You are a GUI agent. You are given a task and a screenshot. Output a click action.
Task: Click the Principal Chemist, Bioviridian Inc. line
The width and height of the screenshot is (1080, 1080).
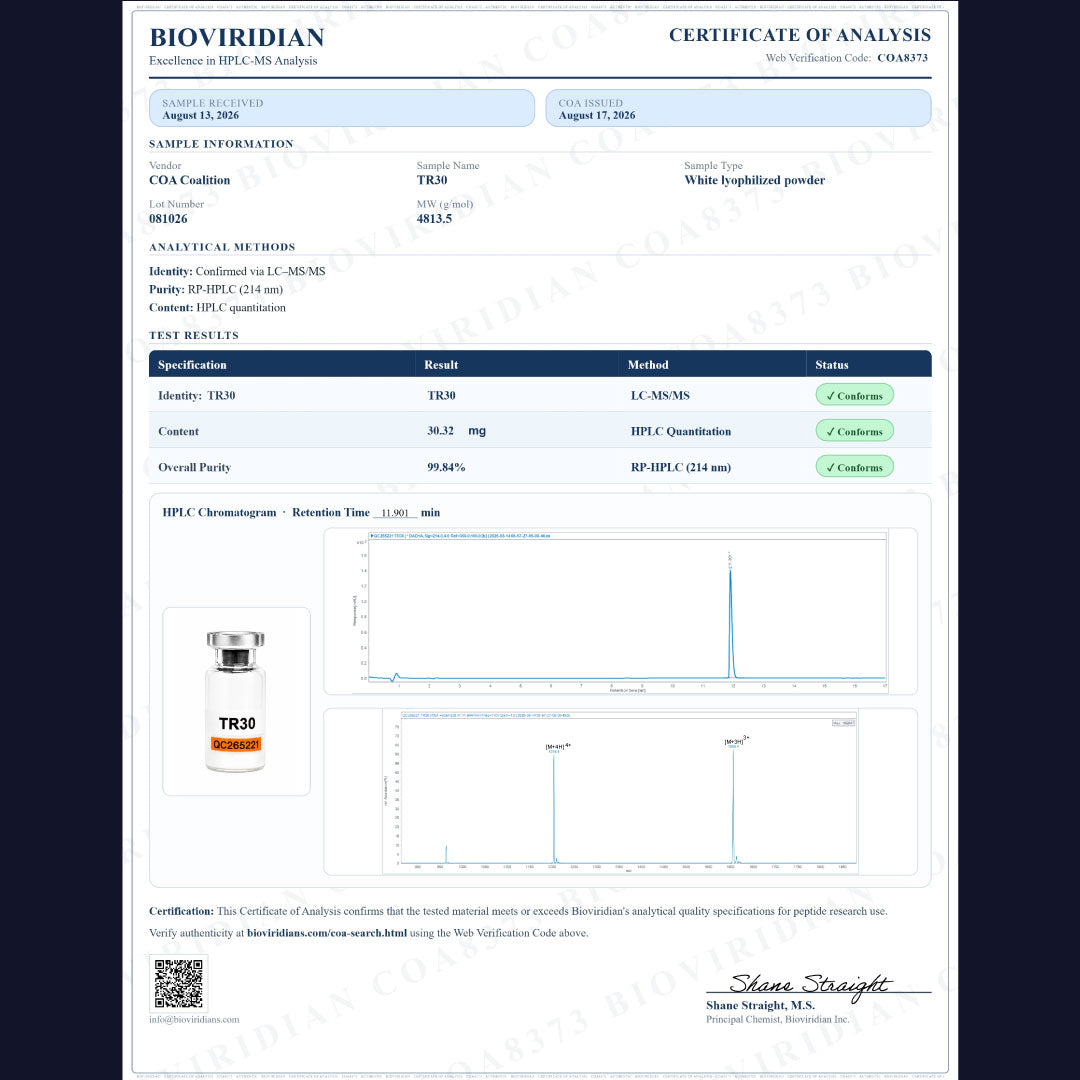click(778, 1019)
